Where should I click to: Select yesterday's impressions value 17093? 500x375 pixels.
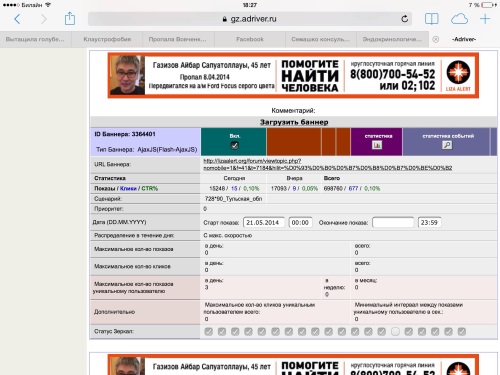tap(279, 188)
